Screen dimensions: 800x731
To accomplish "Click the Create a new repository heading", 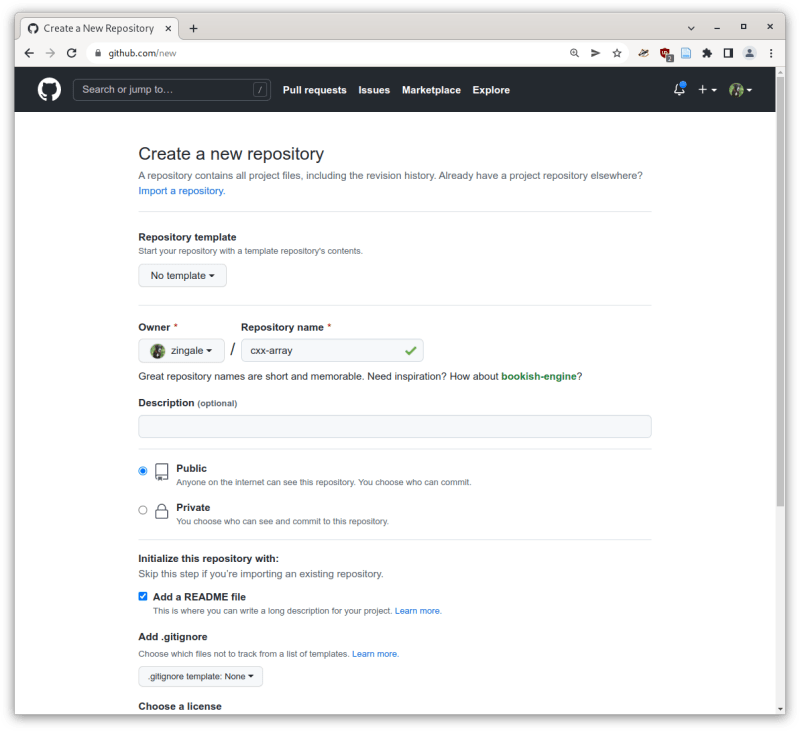I will pyautogui.click(x=231, y=154).
